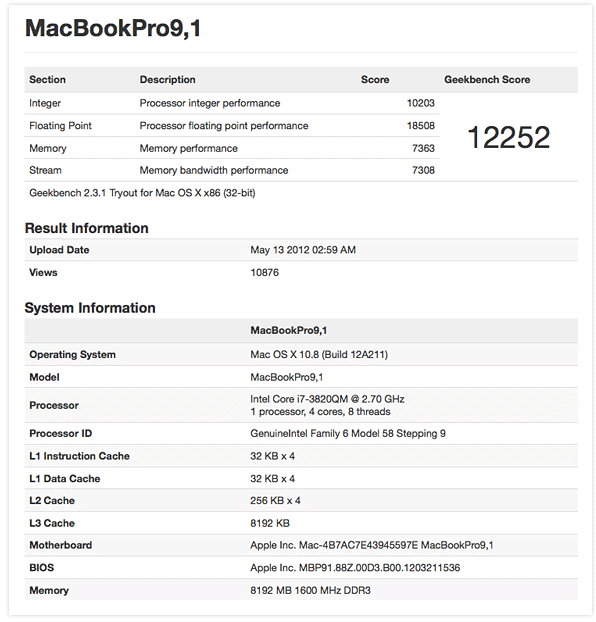
Task: Click the Result Information heading
Action: (87, 228)
